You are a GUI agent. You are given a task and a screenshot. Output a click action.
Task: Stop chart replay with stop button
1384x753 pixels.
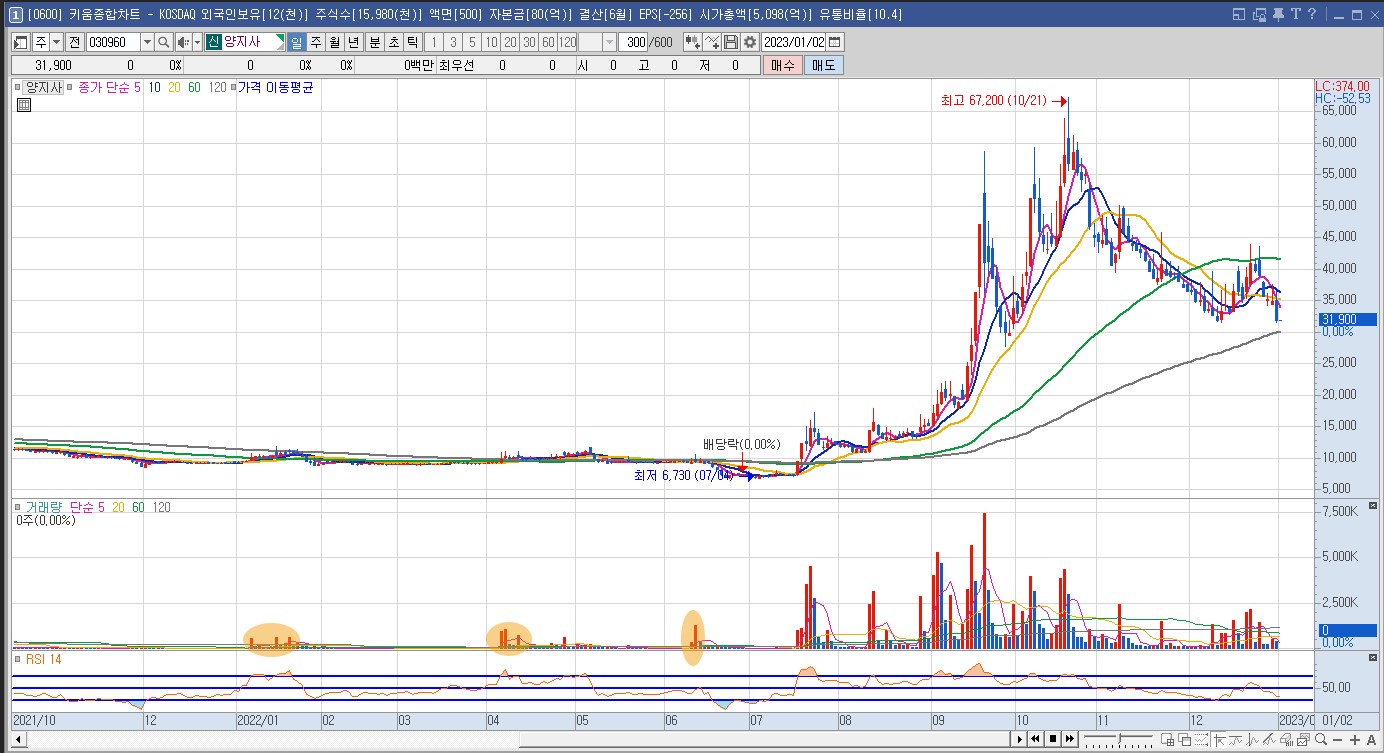click(x=1052, y=739)
